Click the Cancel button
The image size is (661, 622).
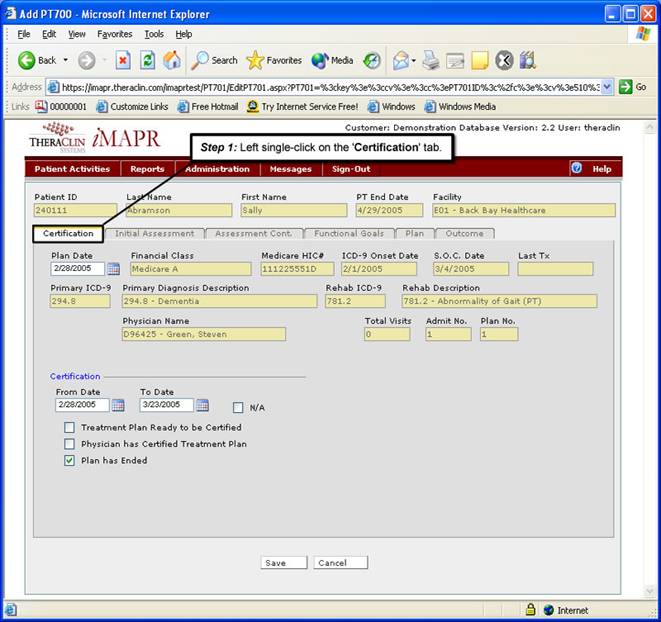click(340, 563)
